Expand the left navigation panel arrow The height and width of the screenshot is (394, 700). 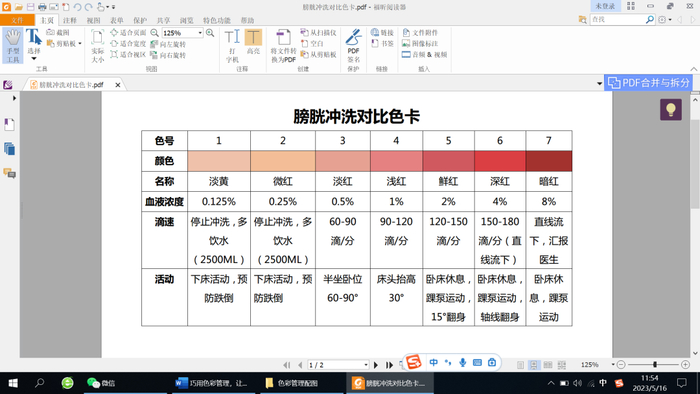14,98
